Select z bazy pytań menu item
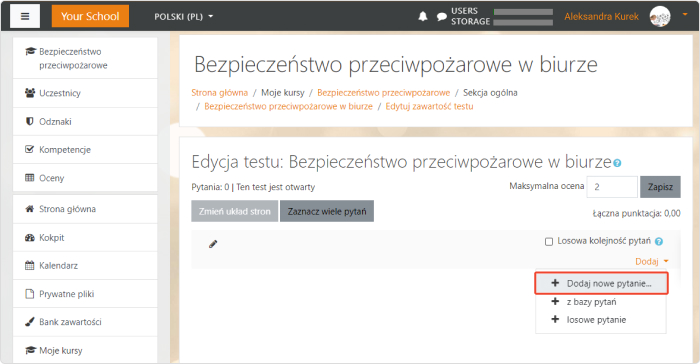 tap(601, 302)
